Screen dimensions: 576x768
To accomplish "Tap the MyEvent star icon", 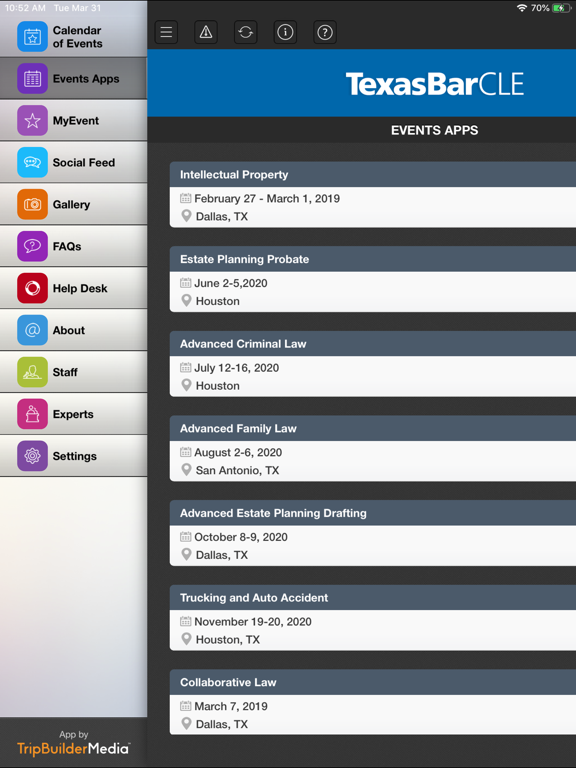I will (32, 120).
